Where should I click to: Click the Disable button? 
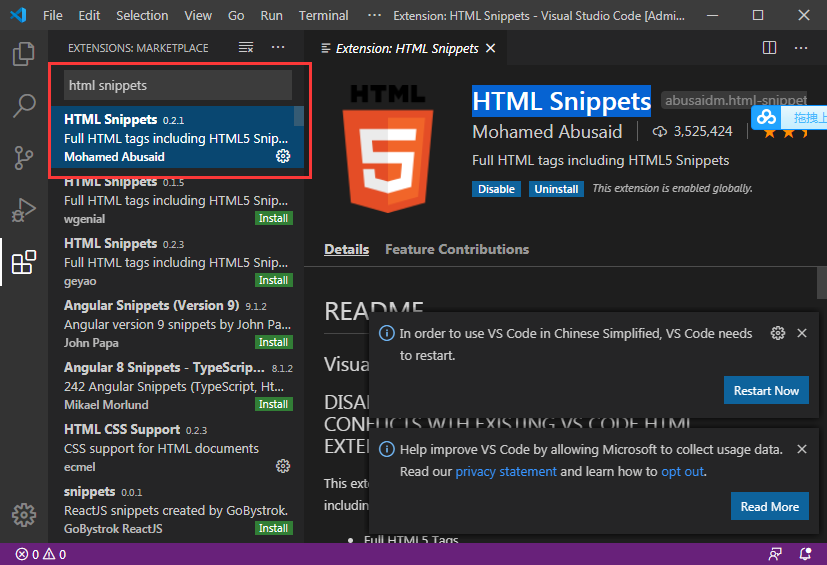[496, 189]
